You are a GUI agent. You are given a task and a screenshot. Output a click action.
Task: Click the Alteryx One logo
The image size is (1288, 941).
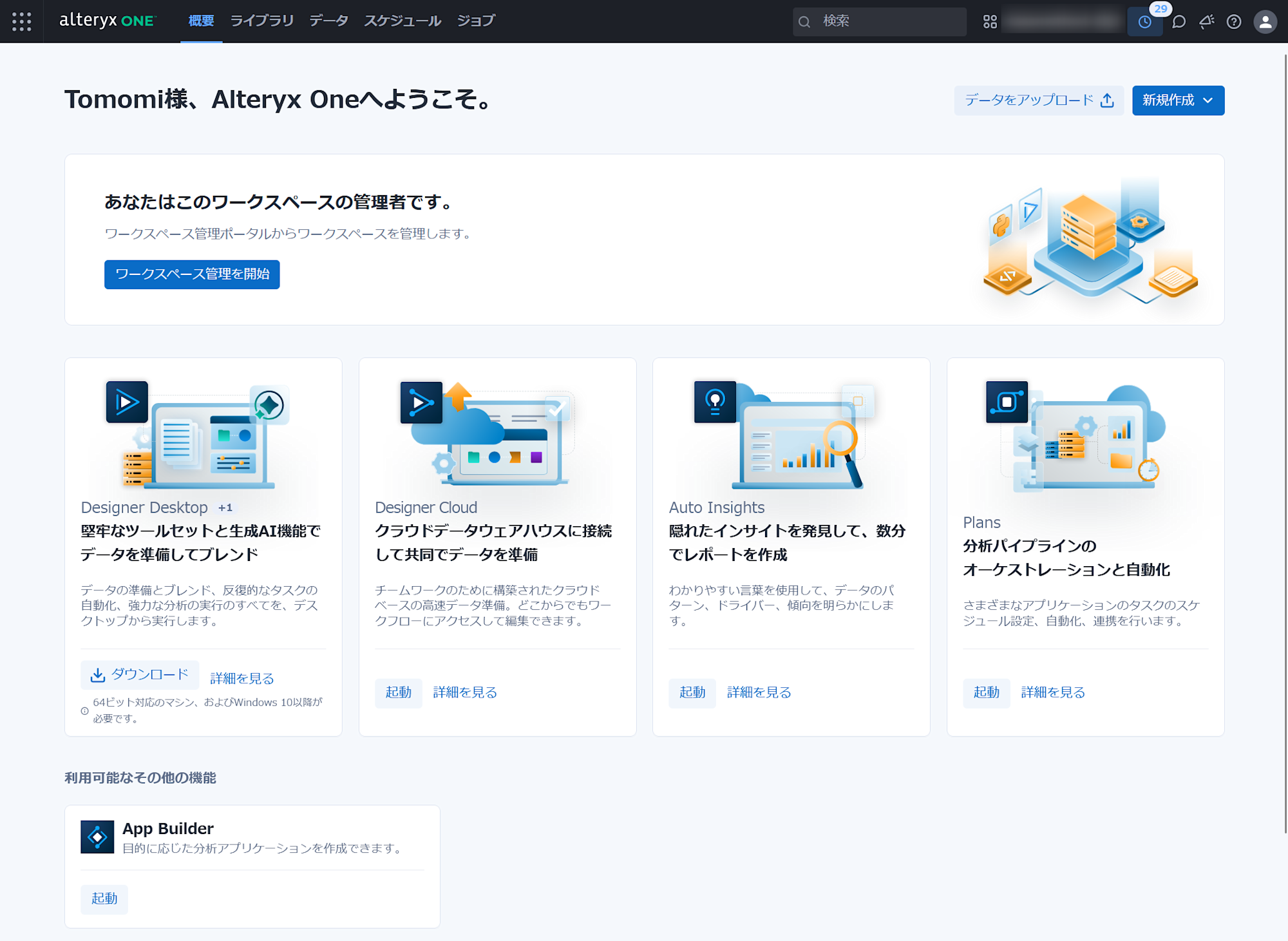coord(108,21)
